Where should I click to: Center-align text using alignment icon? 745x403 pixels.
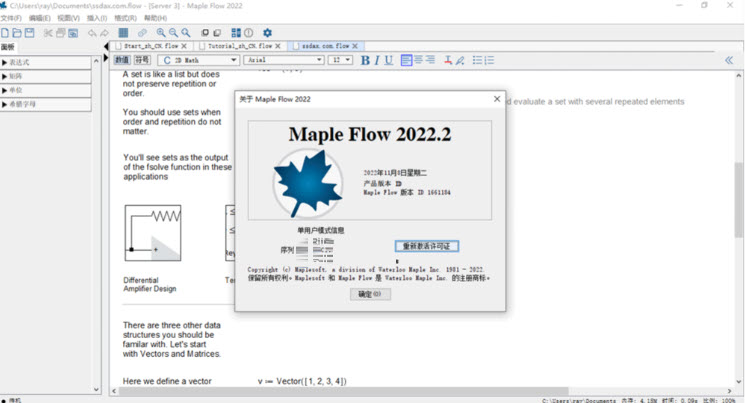point(418,60)
